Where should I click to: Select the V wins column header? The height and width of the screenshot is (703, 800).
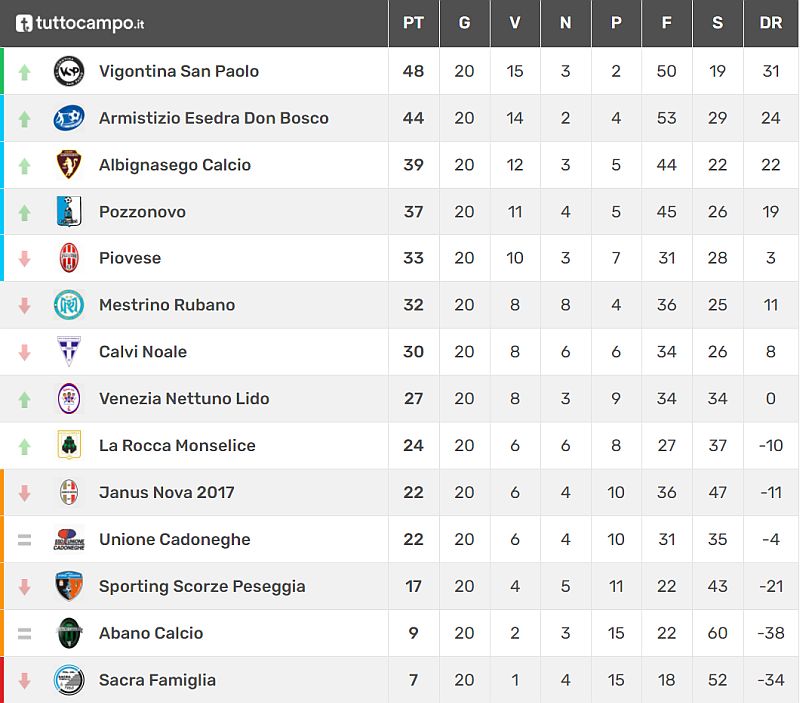515,23
